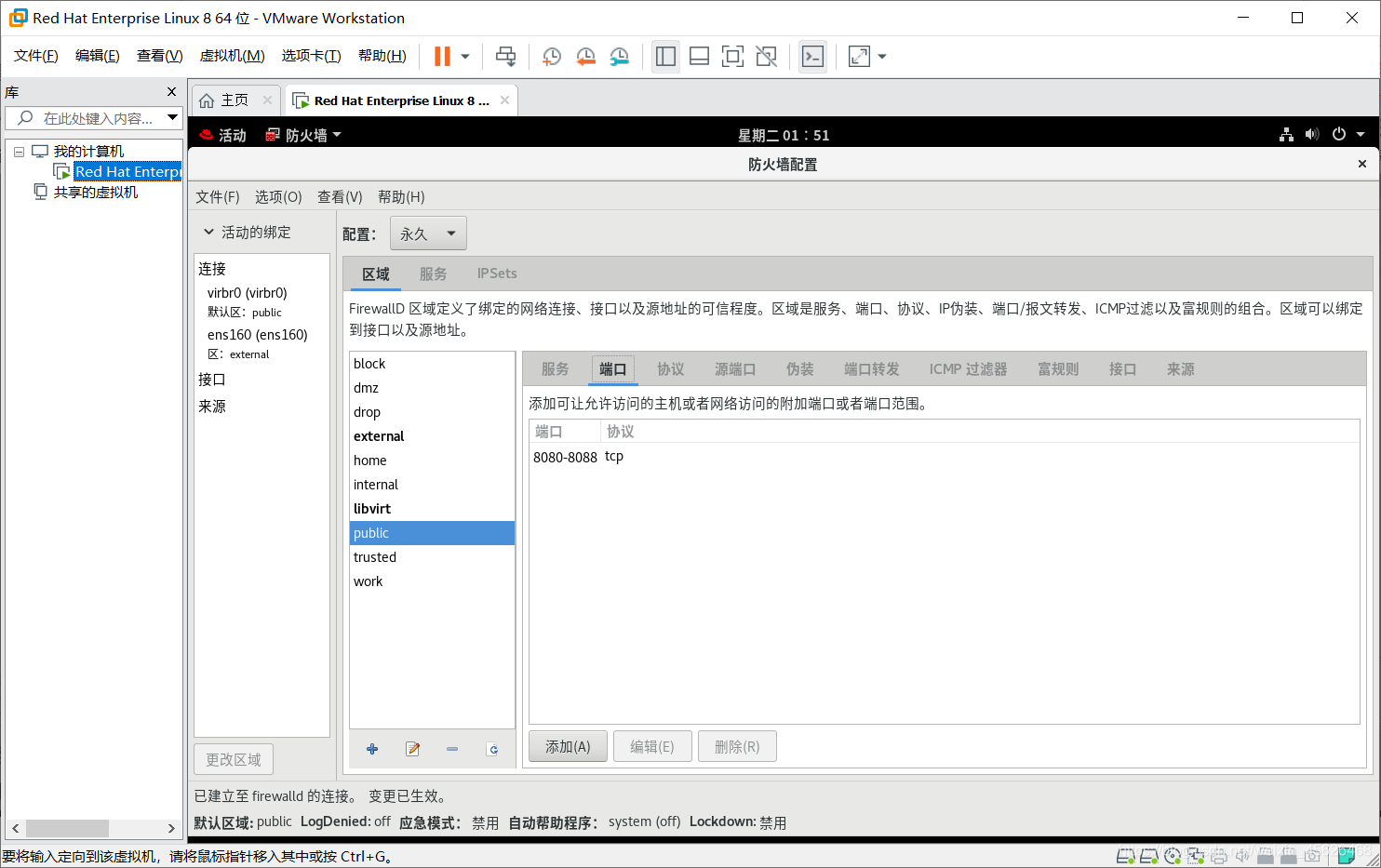Open the console view icon
The height and width of the screenshot is (868, 1381).
tap(812, 57)
